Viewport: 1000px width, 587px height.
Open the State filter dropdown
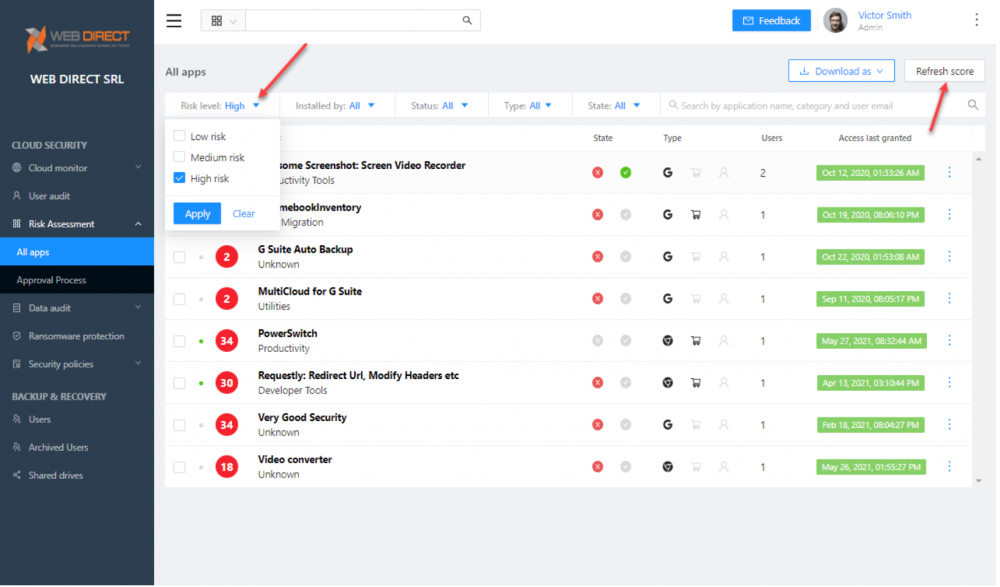point(615,106)
